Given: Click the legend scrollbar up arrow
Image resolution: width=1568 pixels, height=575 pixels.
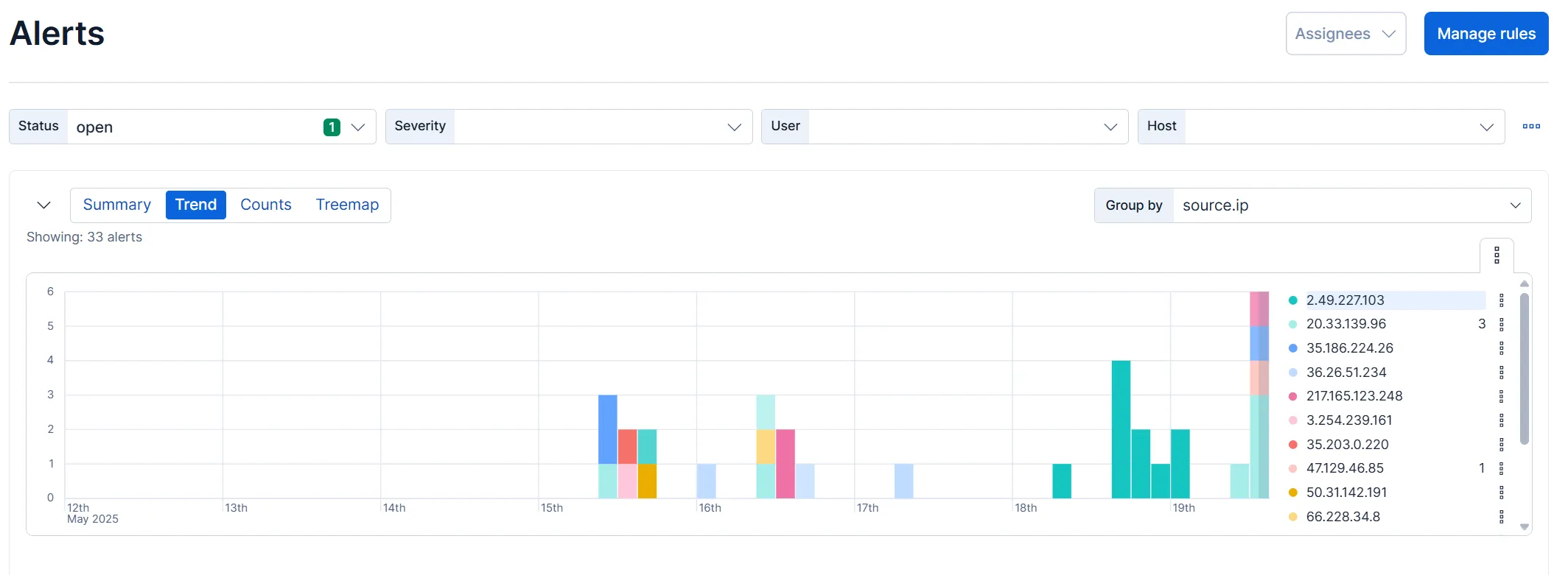Looking at the screenshot, I should coord(1525,283).
